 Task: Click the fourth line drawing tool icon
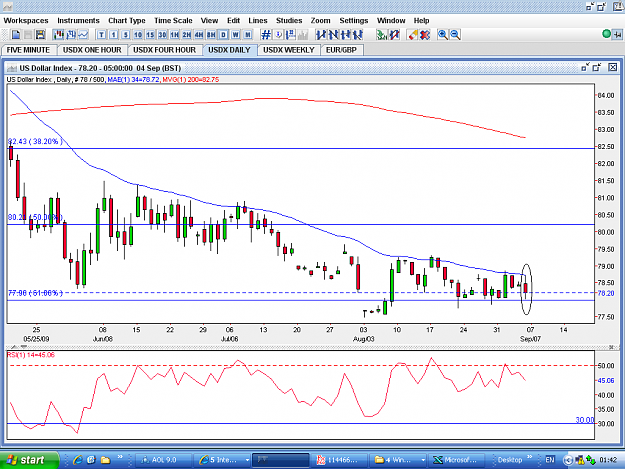click(358, 35)
